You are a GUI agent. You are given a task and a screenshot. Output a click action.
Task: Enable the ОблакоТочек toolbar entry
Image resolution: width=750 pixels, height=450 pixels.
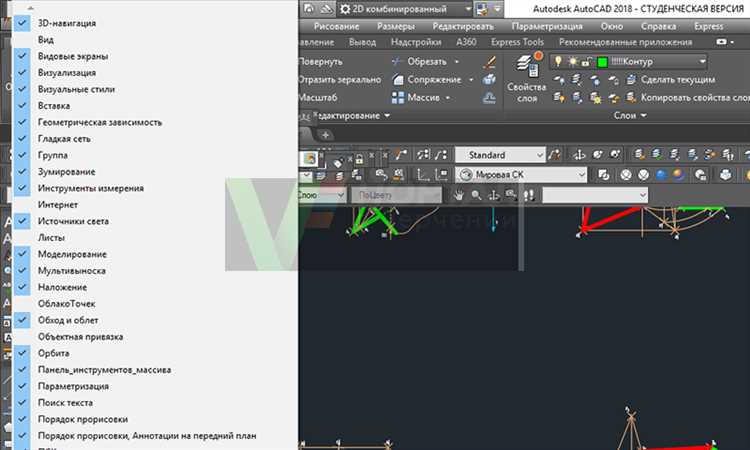click(22, 304)
